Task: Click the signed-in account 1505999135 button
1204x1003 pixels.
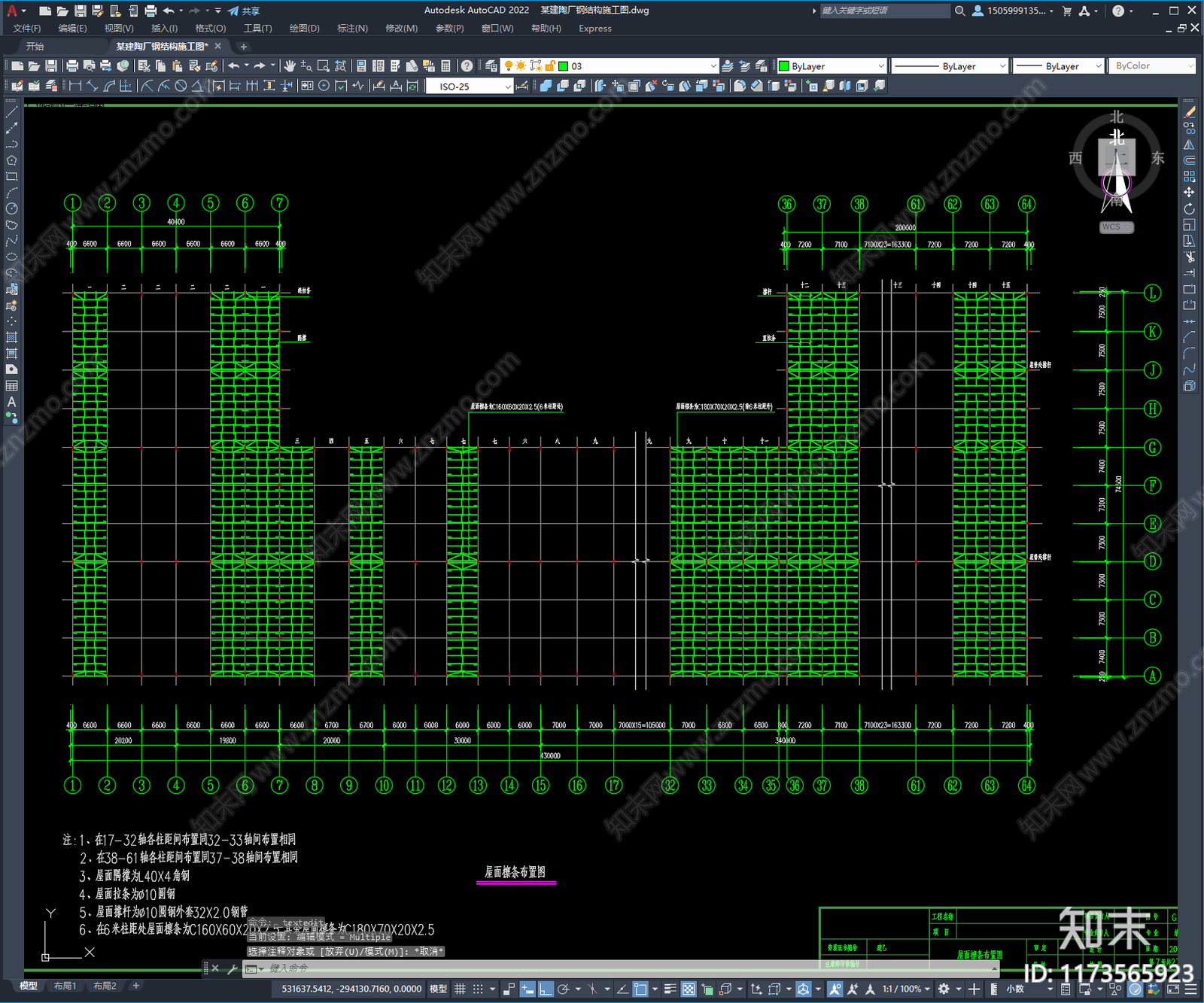Action: pos(1014,11)
